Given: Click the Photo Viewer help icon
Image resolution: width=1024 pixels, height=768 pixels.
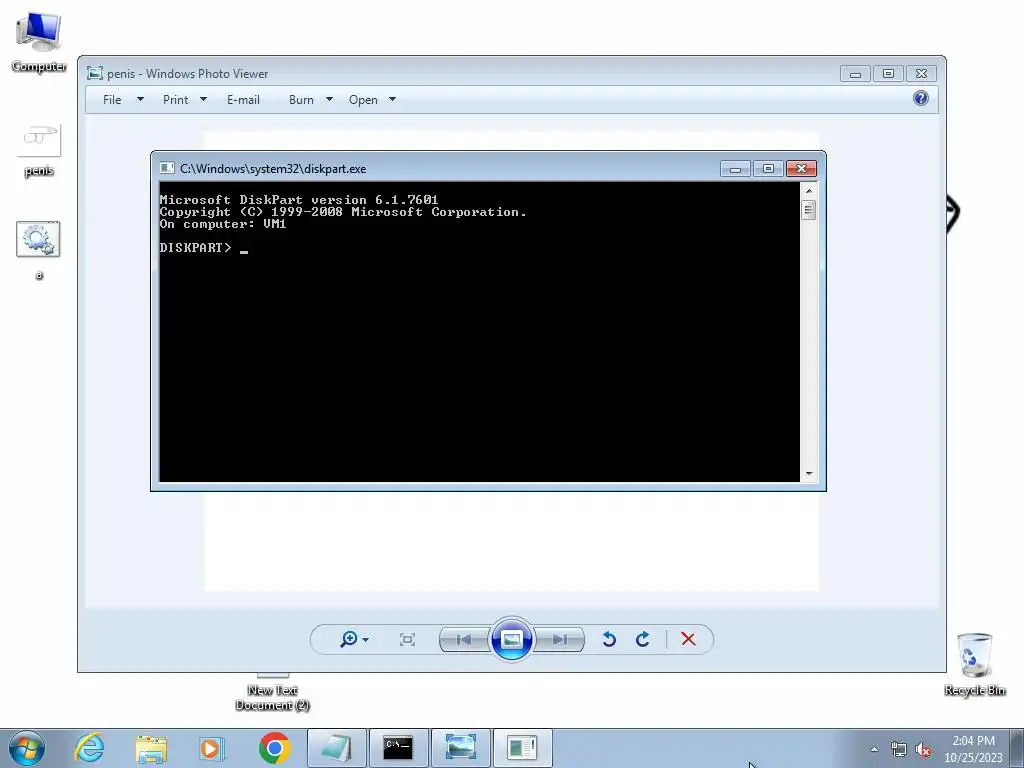Looking at the screenshot, I should (921, 99).
